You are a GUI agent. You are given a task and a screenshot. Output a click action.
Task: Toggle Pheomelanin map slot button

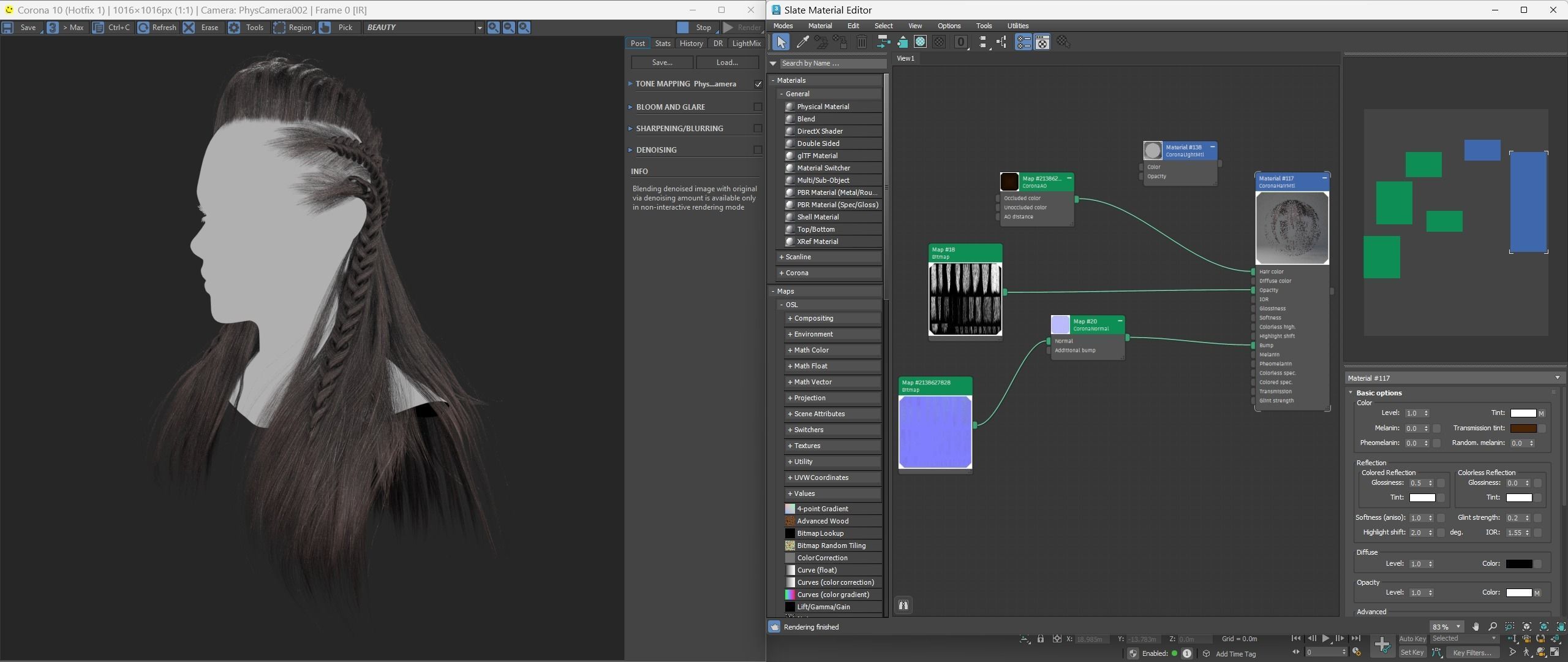click(1437, 443)
